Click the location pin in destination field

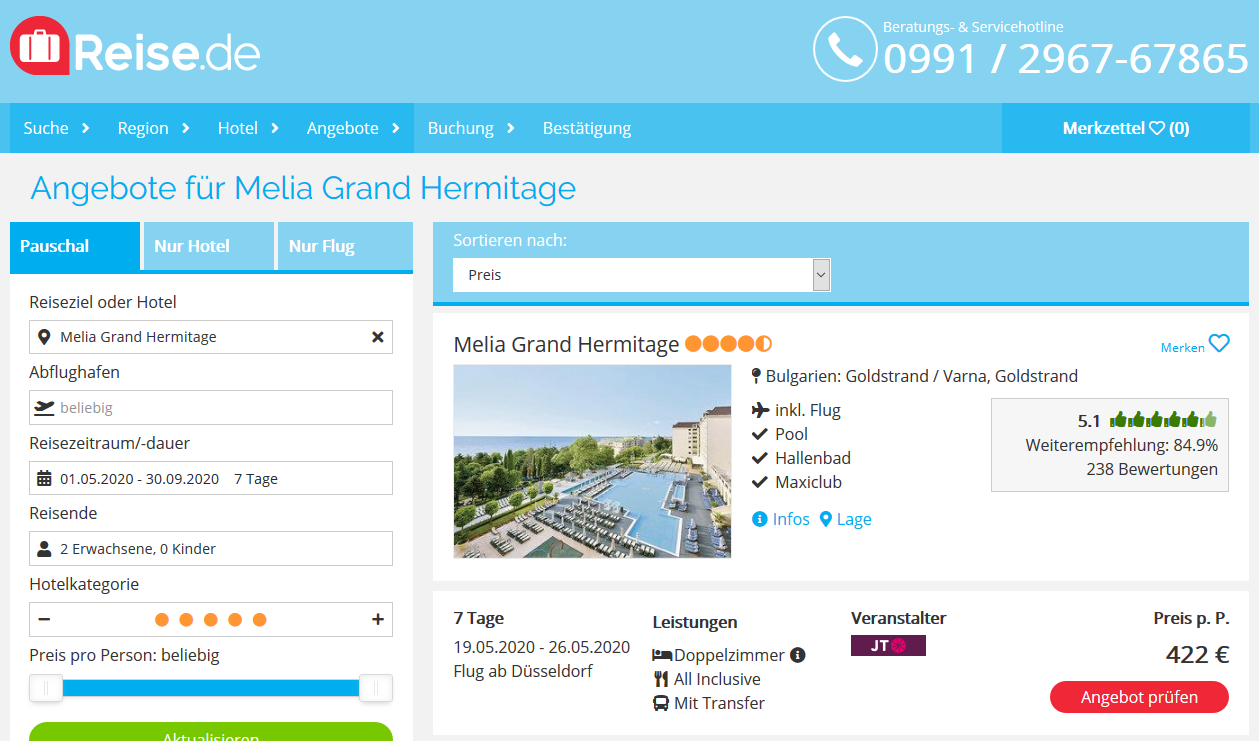tap(44, 337)
